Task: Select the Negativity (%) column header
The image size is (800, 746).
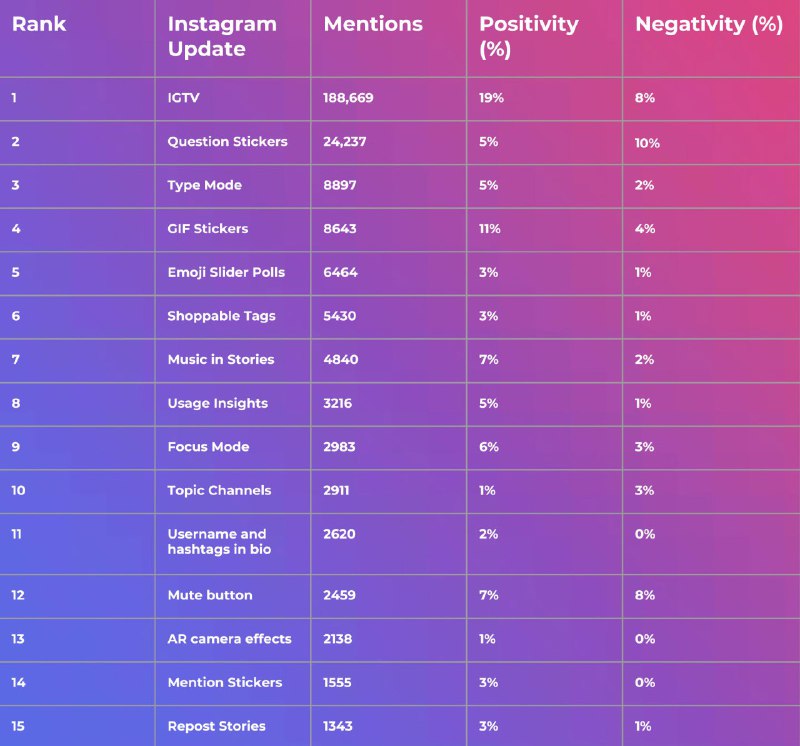Action: [x=709, y=24]
